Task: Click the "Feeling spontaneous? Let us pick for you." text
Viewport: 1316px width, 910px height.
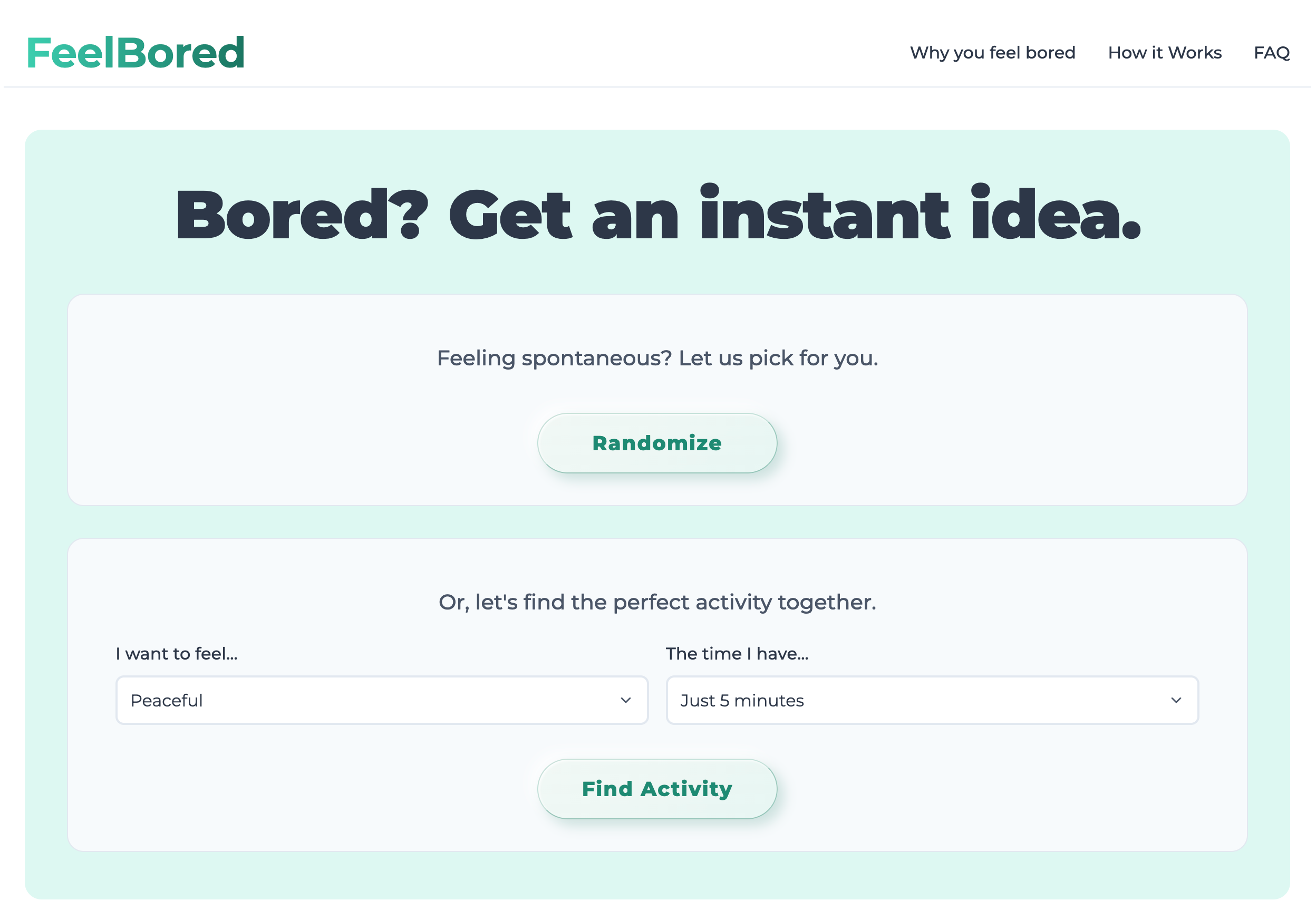Action: tap(657, 358)
